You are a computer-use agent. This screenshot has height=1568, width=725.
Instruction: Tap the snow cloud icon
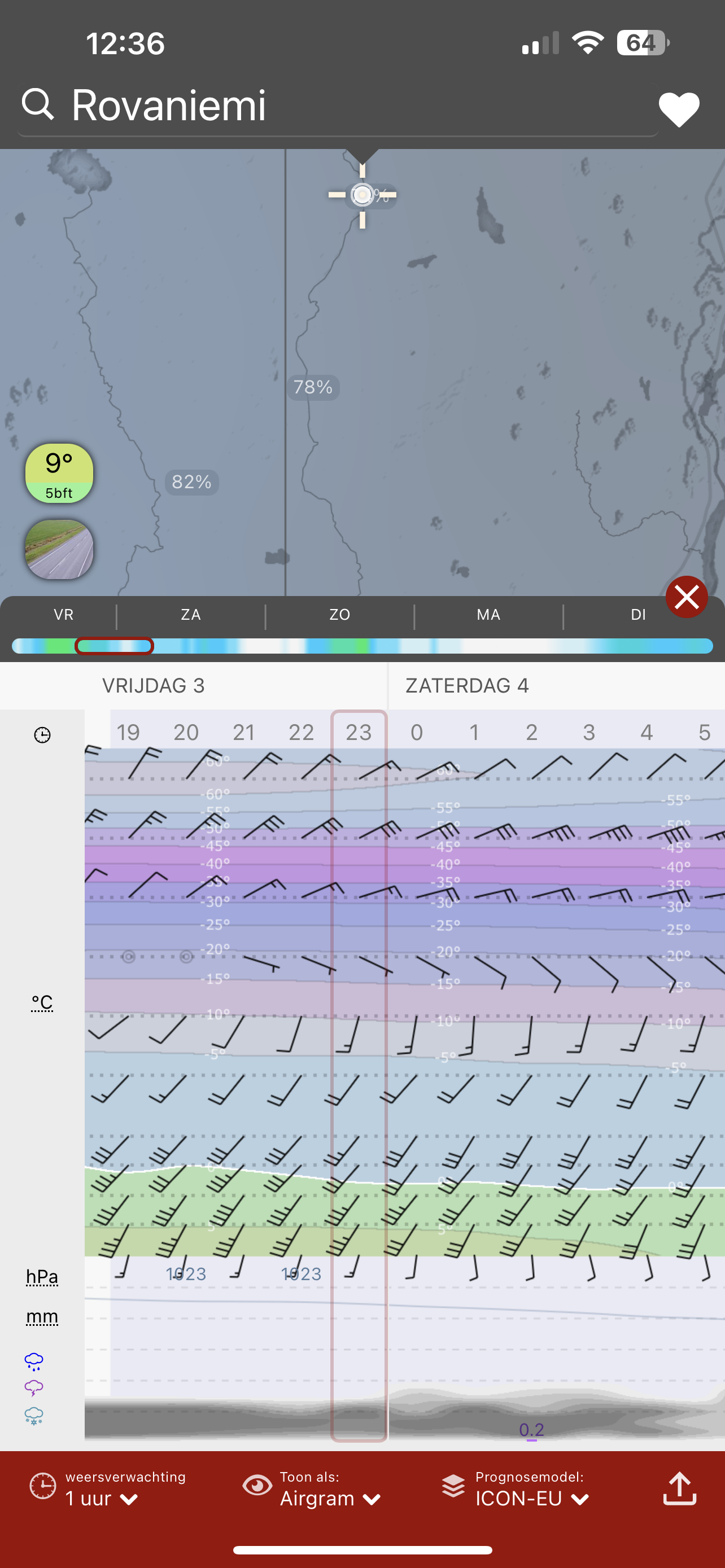pyautogui.click(x=34, y=1416)
